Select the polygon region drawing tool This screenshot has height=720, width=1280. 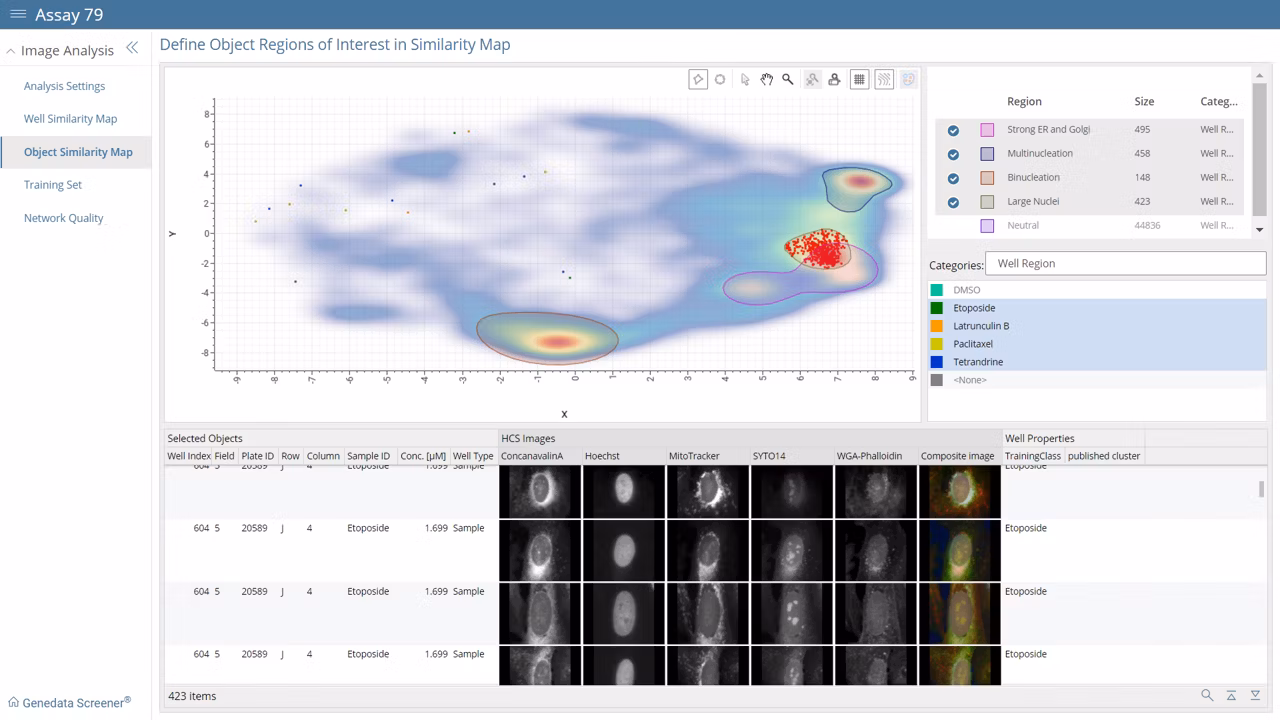(x=698, y=80)
